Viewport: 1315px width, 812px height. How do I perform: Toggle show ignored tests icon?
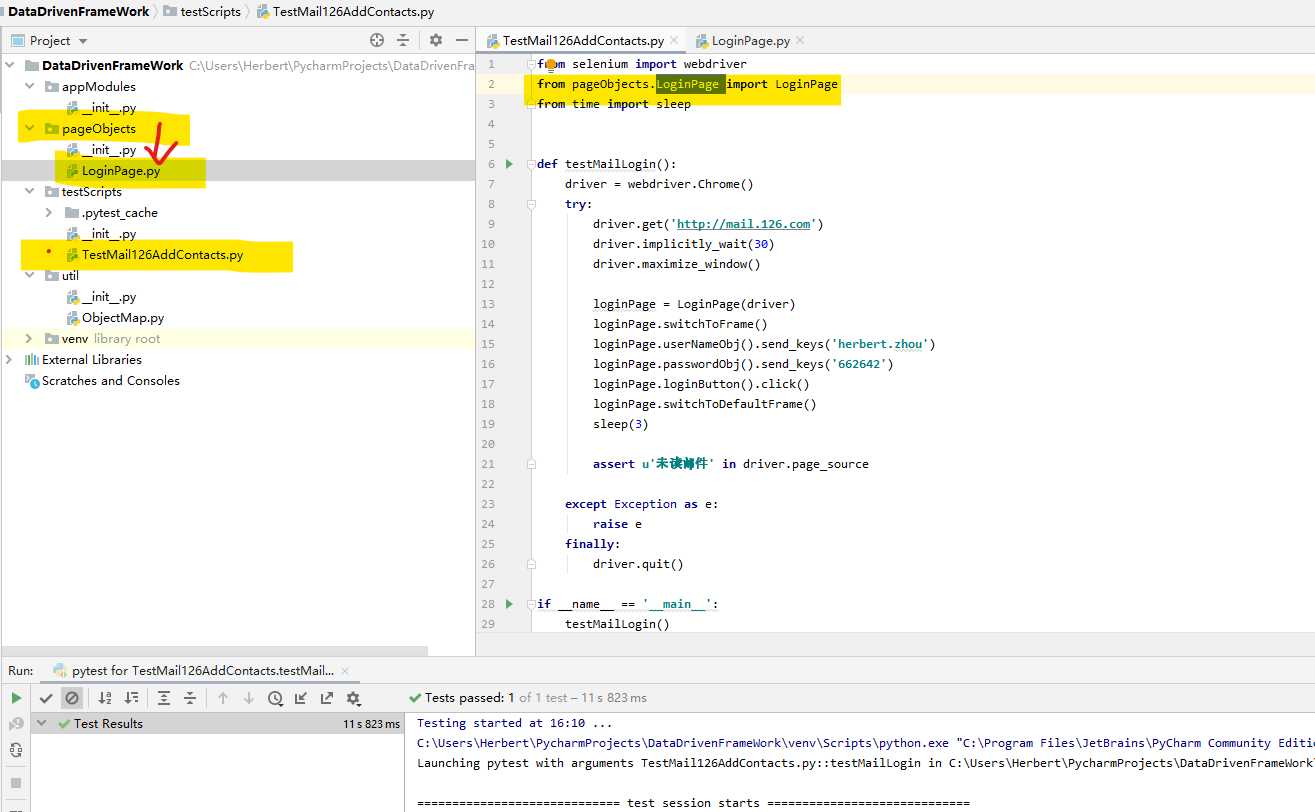71,698
